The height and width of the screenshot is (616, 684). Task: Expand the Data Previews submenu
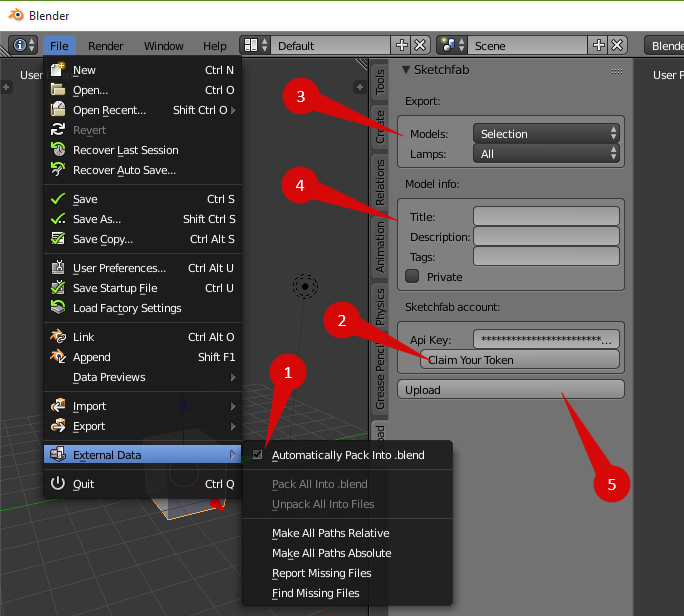[x=233, y=377]
